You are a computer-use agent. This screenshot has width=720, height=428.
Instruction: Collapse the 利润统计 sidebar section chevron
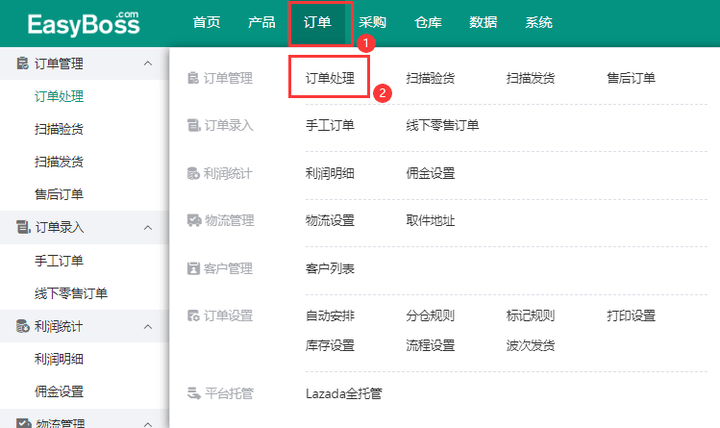[148, 326]
